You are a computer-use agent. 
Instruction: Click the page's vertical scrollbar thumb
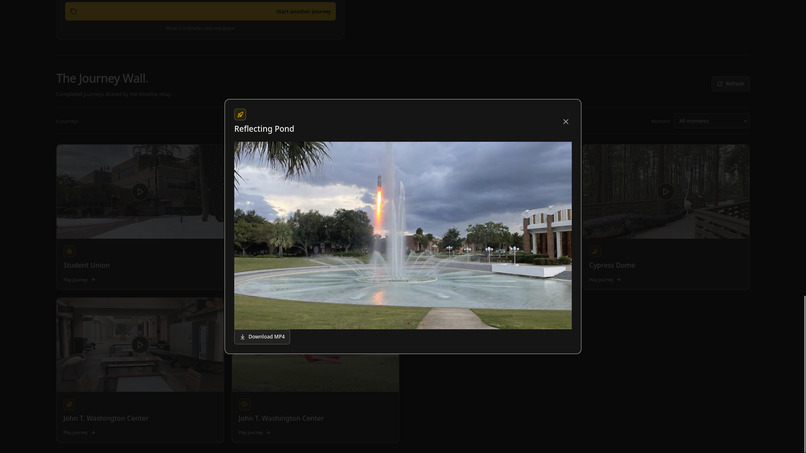(804, 374)
